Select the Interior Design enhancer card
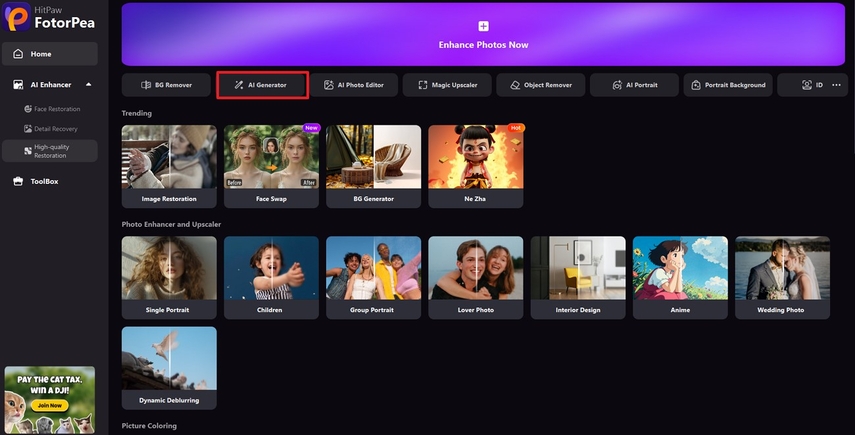 578,277
